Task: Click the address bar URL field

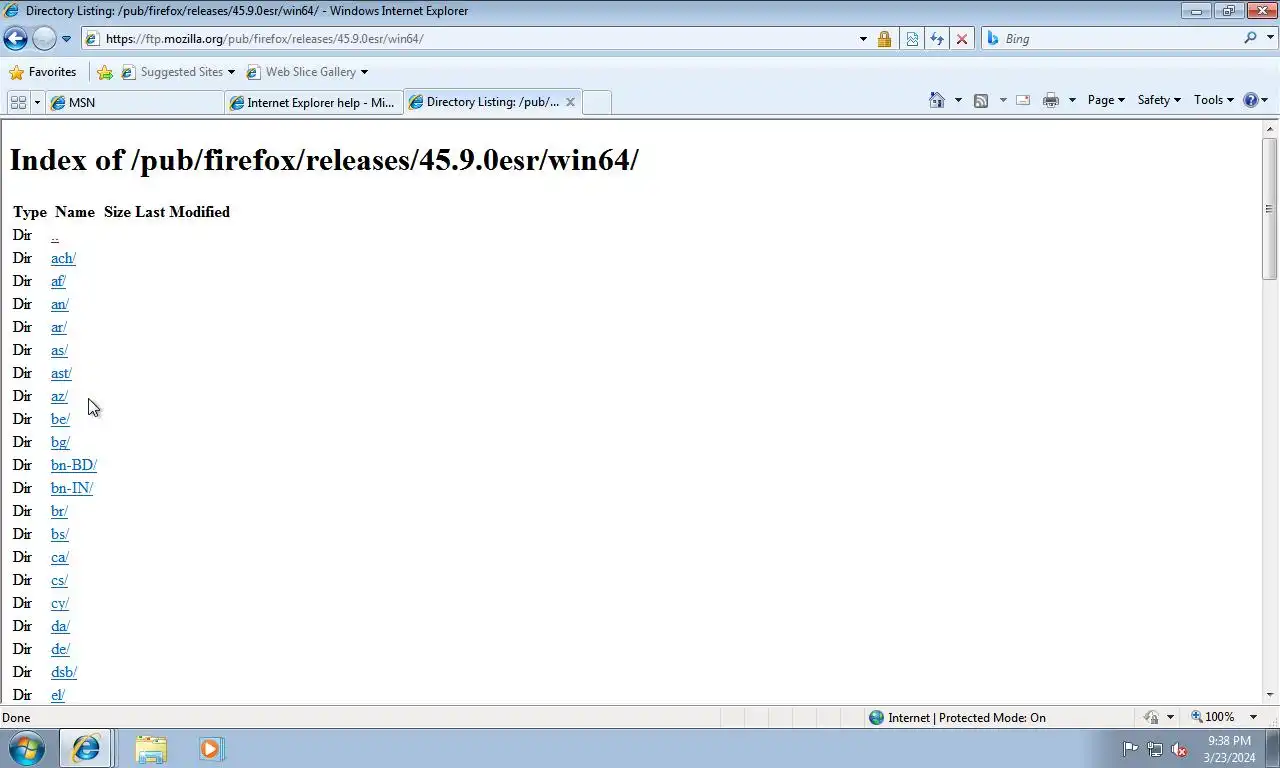Action: (x=468, y=39)
